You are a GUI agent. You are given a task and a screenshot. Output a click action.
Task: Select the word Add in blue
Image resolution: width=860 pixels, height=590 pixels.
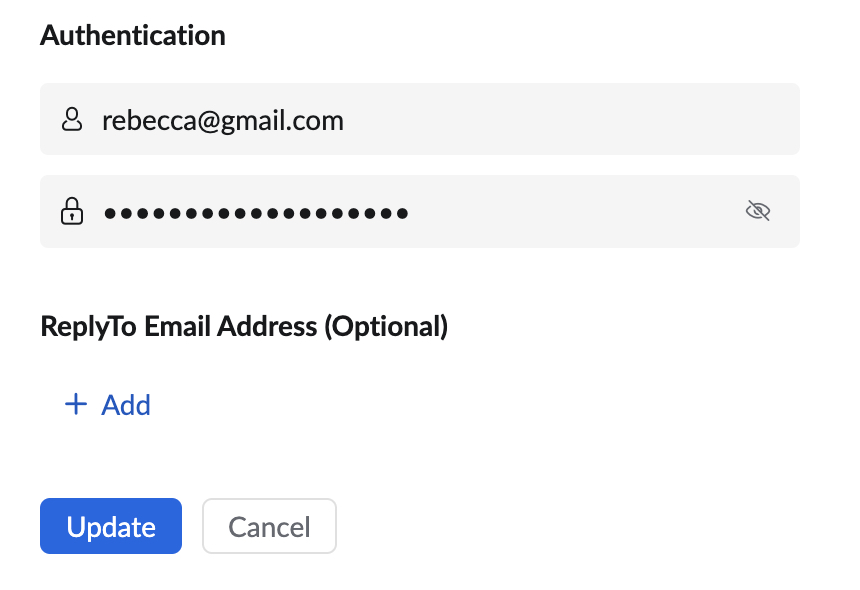[126, 405]
